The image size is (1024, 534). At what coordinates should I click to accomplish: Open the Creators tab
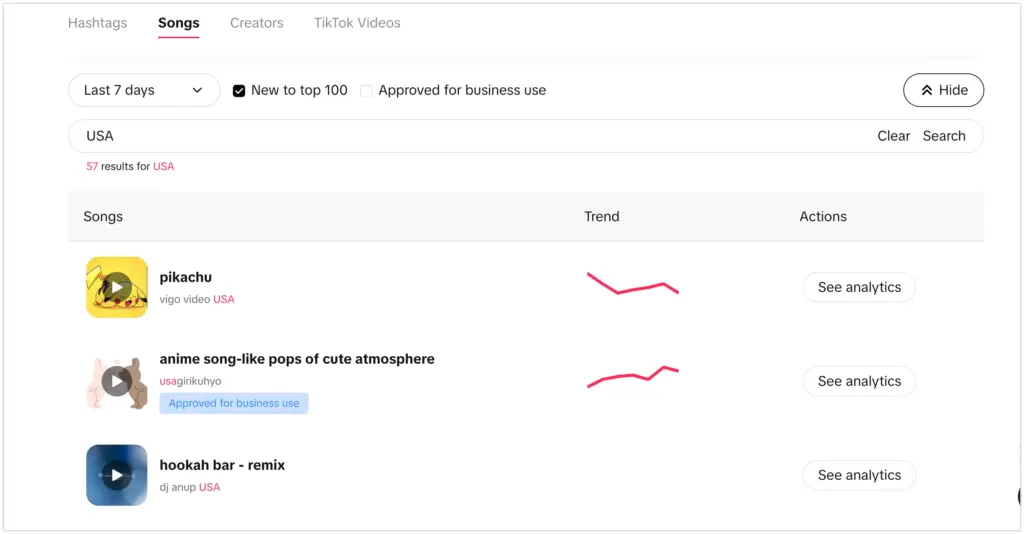coord(257,23)
